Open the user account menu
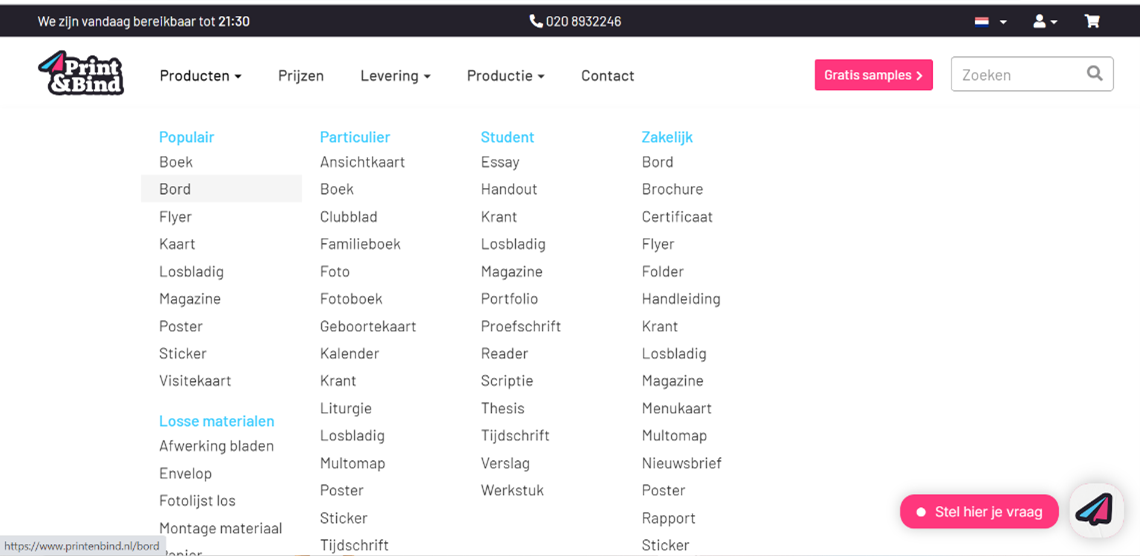Viewport: 1140px width, 556px height. [x=1045, y=21]
